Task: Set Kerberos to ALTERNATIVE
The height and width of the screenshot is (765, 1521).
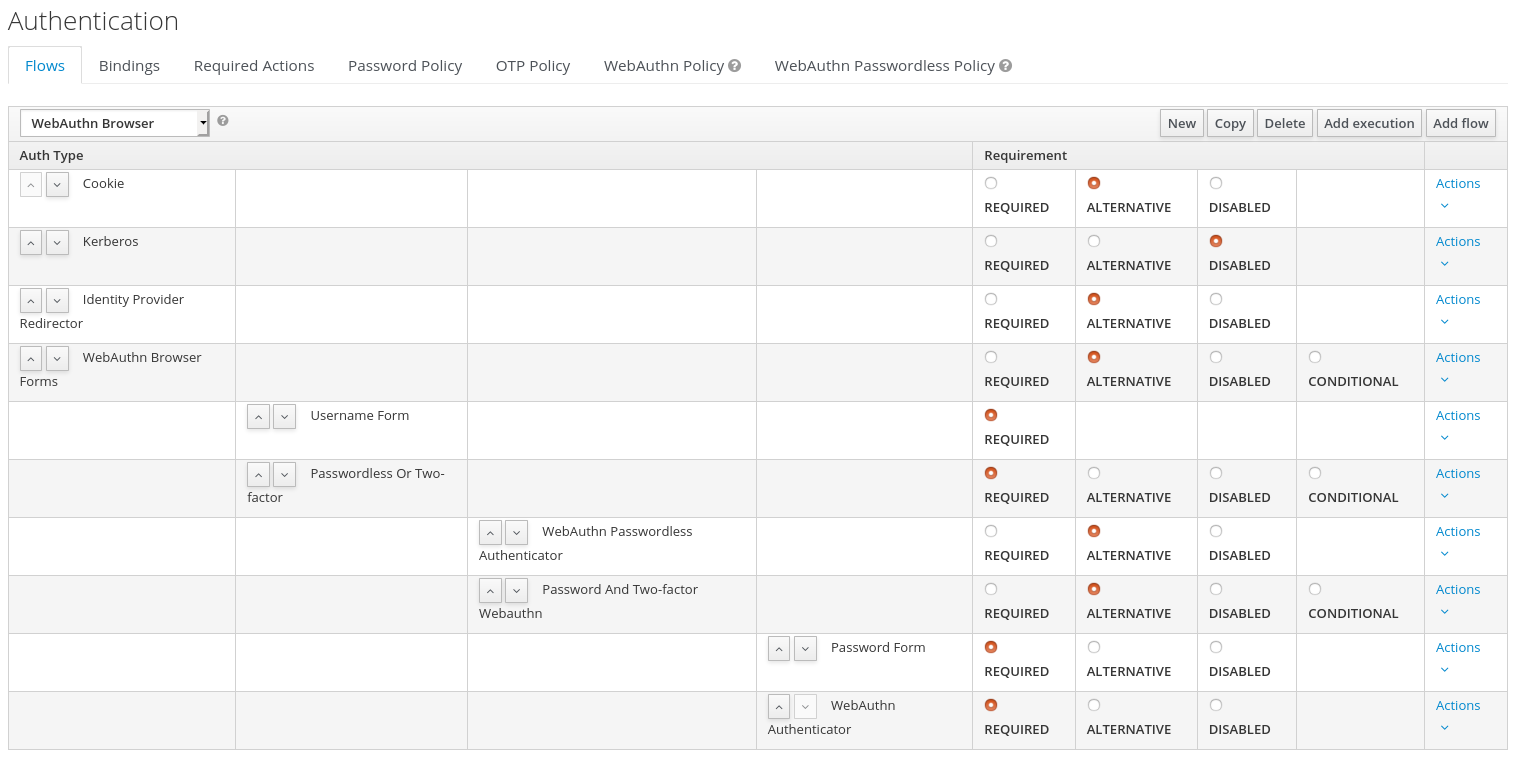Action: pos(1094,241)
